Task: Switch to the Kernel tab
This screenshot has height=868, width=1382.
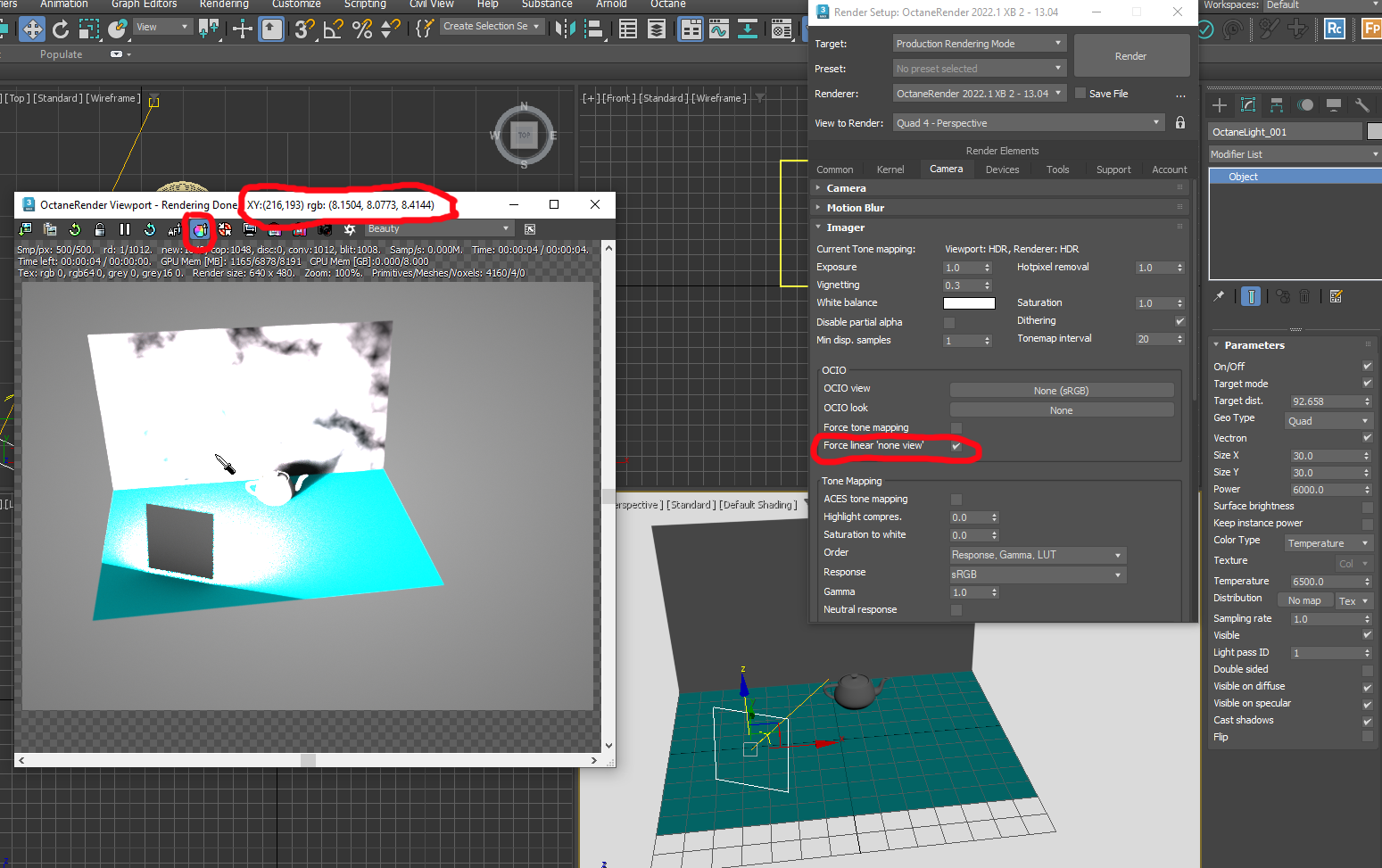Action: click(890, 169)
